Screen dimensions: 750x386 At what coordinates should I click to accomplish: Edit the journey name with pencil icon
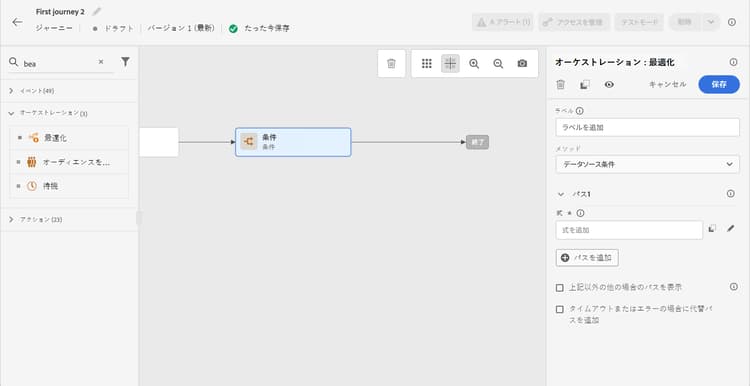pos(97,11)
